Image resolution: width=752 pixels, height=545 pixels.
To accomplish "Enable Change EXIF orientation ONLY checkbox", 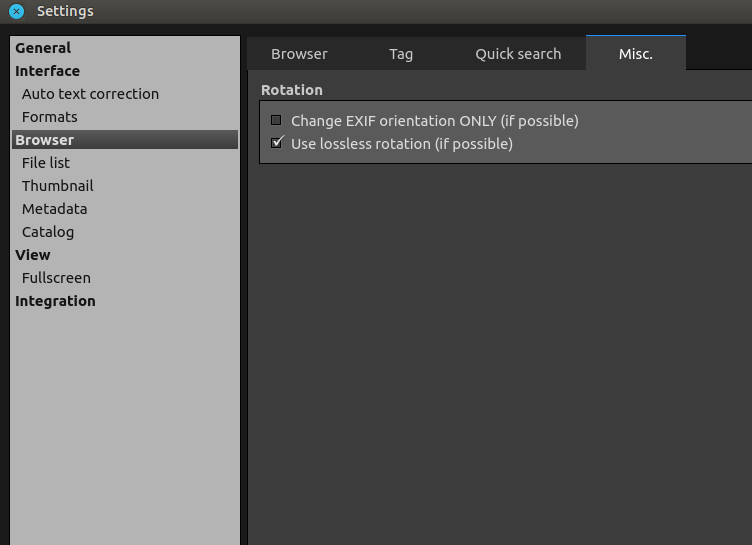I will tap(277, 121).
